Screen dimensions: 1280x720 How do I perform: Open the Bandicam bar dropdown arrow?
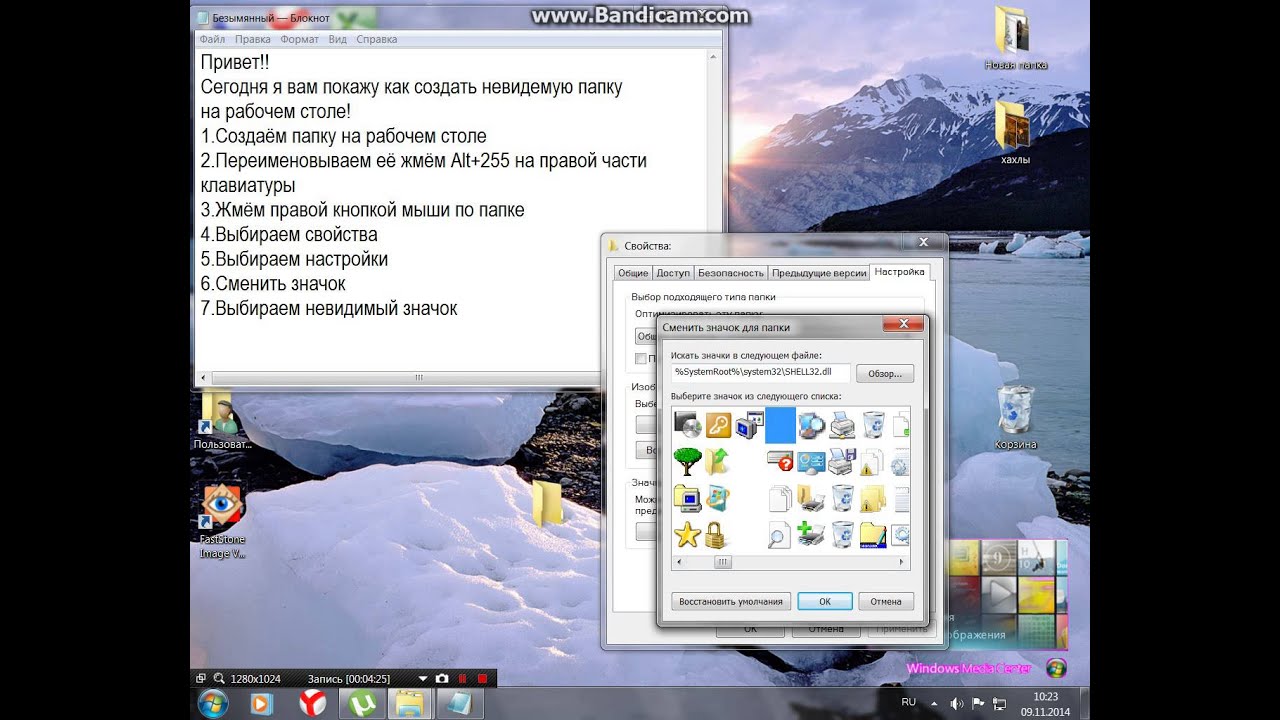point(423,678)
